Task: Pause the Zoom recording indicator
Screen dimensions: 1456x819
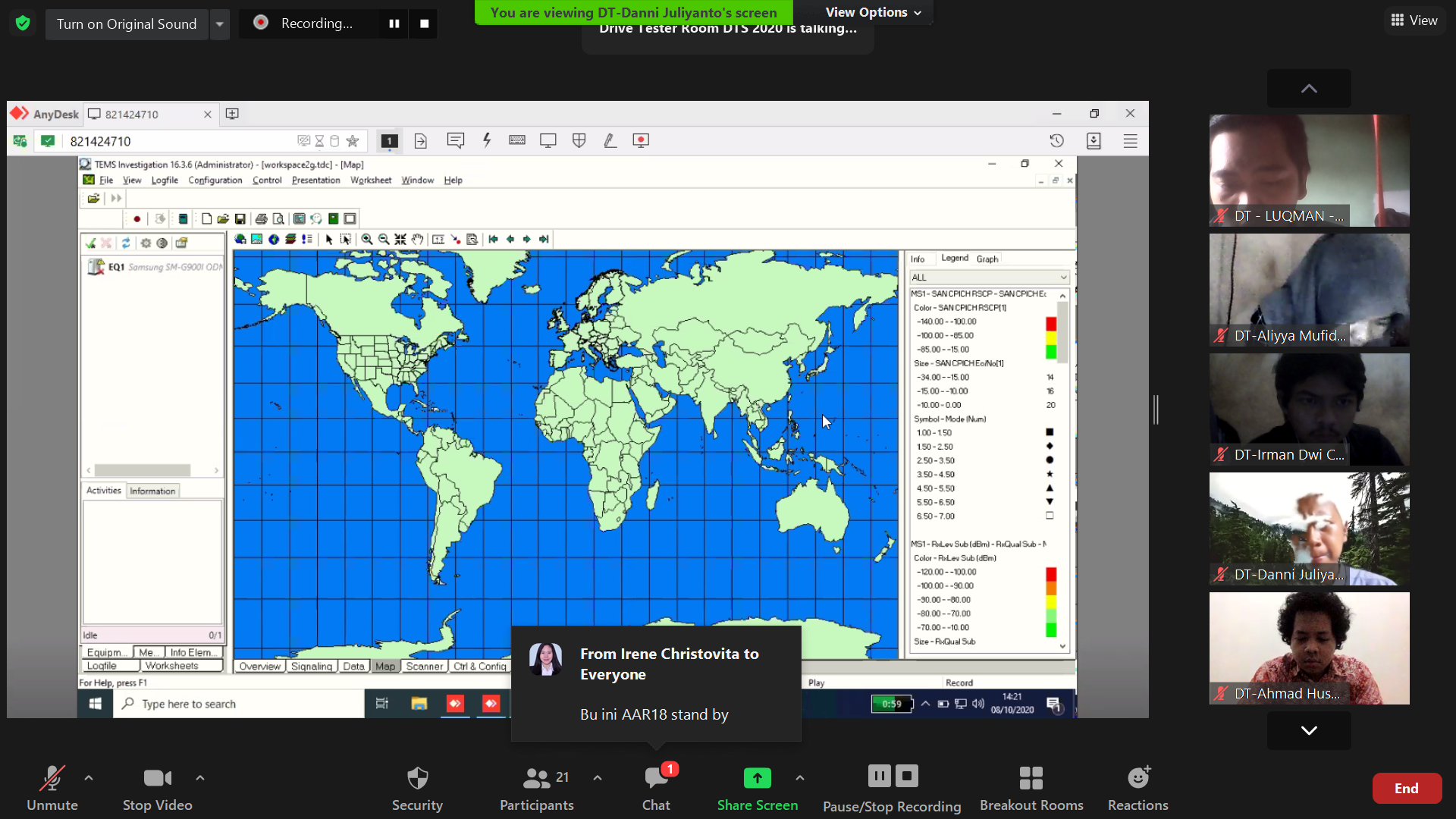Action: (x=394, y=24)
